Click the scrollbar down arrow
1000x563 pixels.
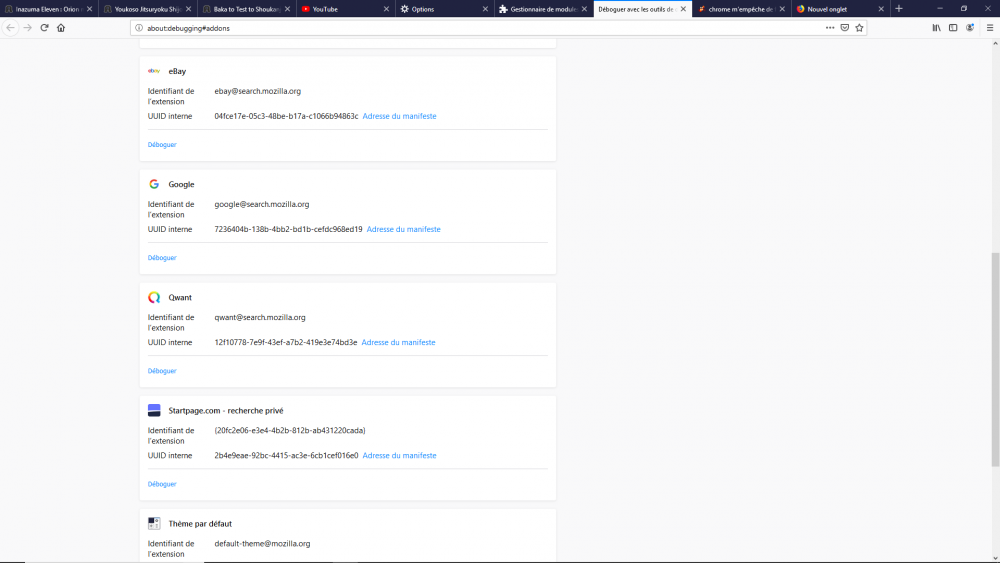point(995,558)
